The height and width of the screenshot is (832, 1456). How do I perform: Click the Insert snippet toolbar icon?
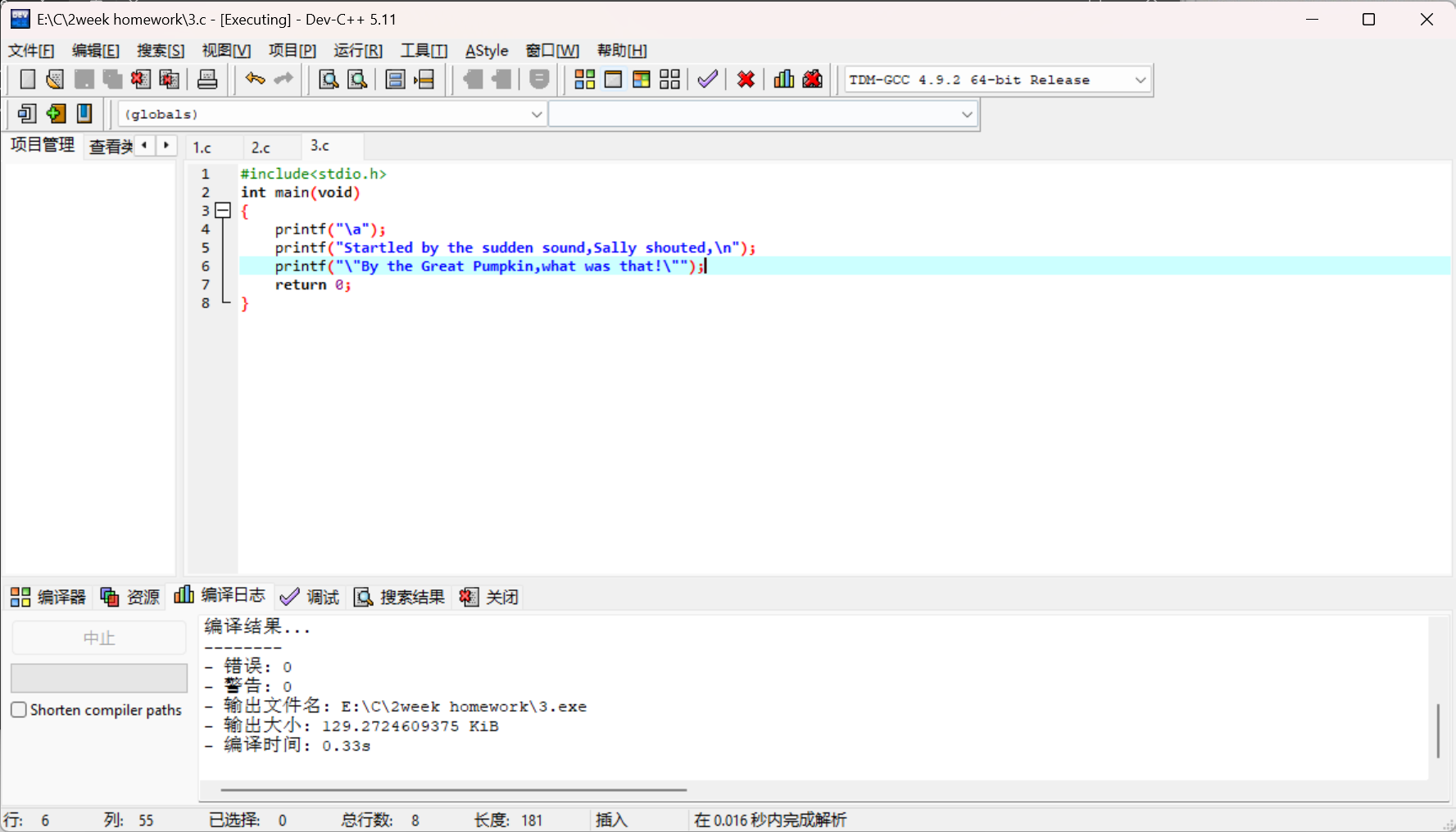27,113
